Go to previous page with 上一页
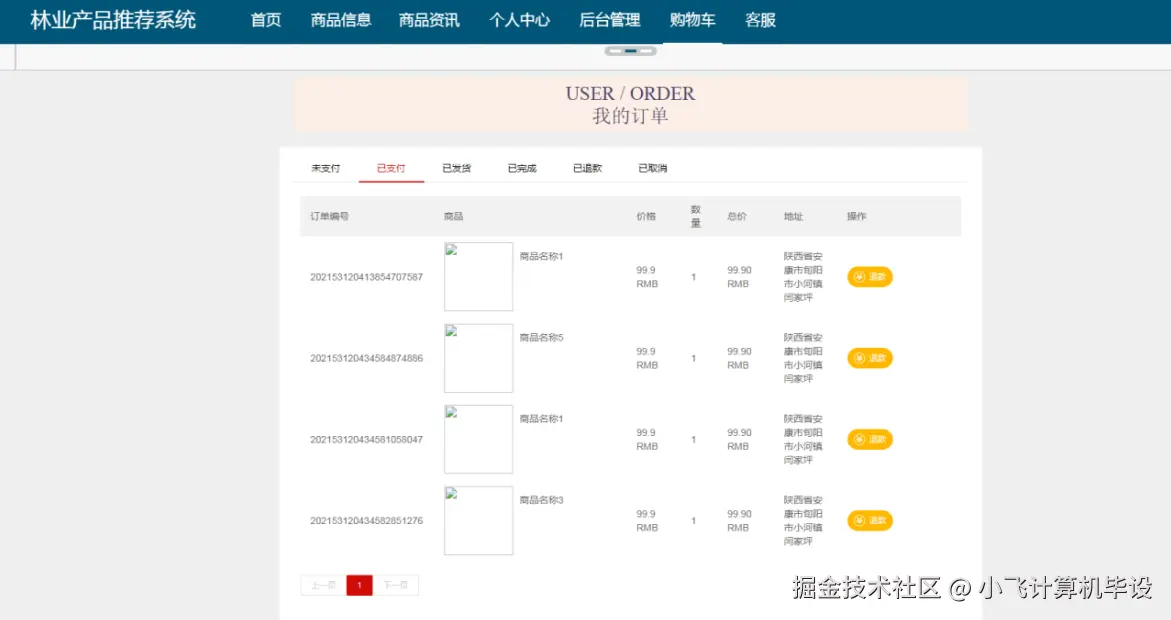 [x=323, y=585]
